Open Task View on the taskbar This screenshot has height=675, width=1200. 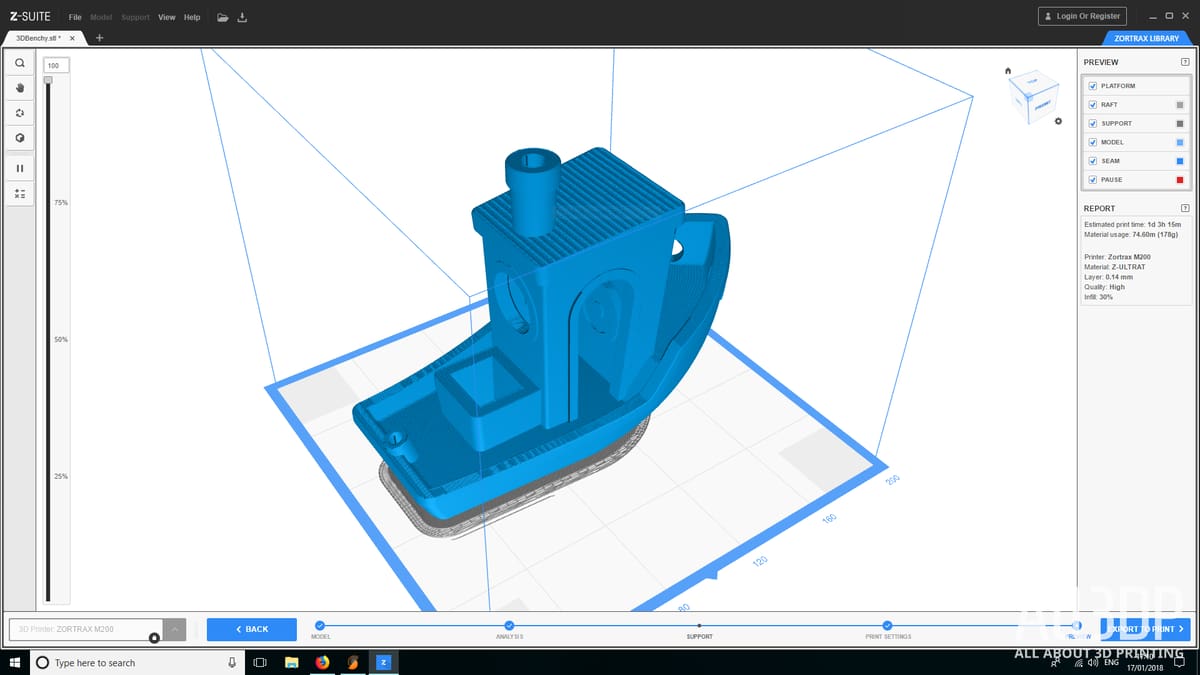pos(260,662)
